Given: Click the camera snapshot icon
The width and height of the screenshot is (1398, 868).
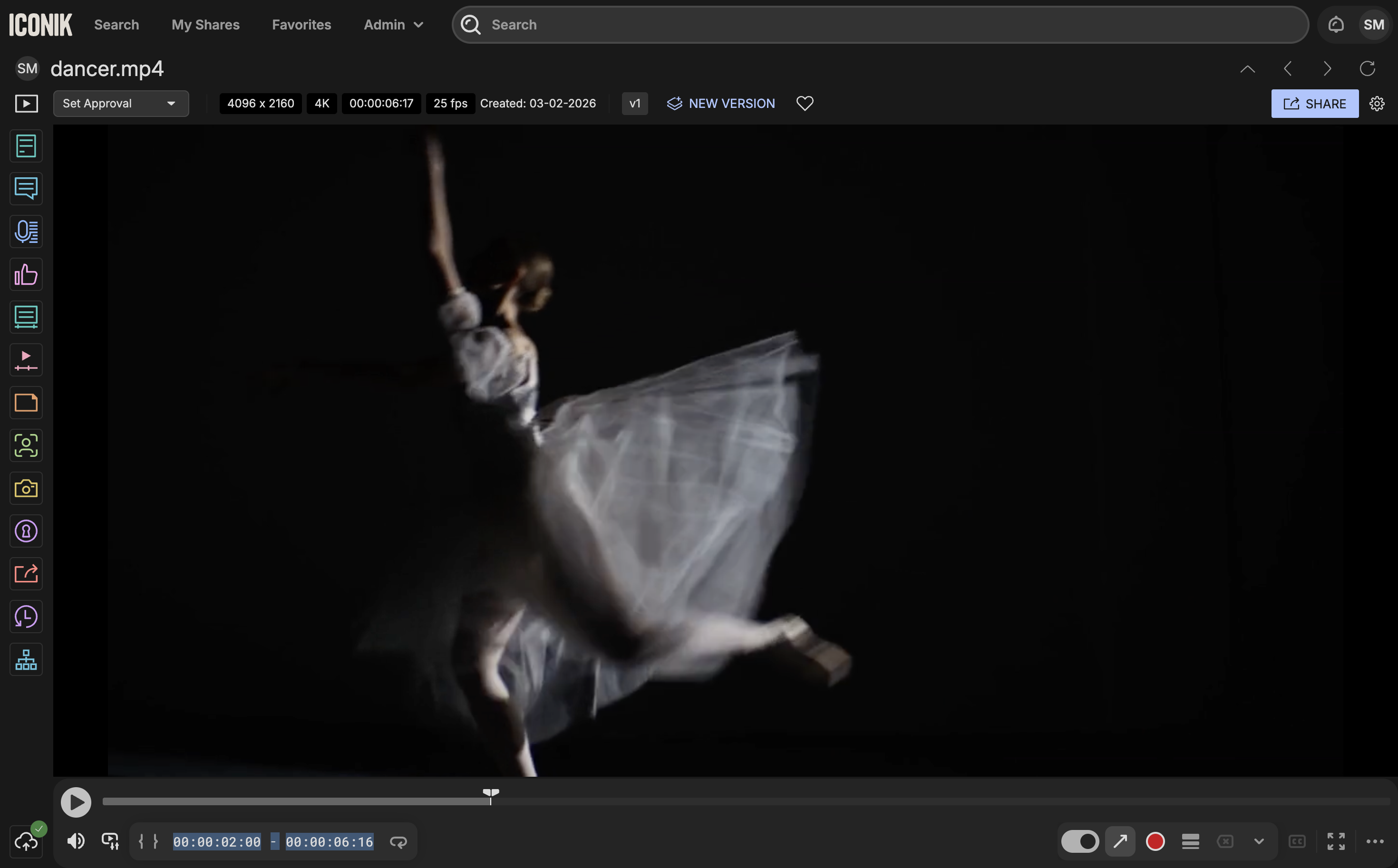Looking at the screenshot, I should tap(26, 489).
